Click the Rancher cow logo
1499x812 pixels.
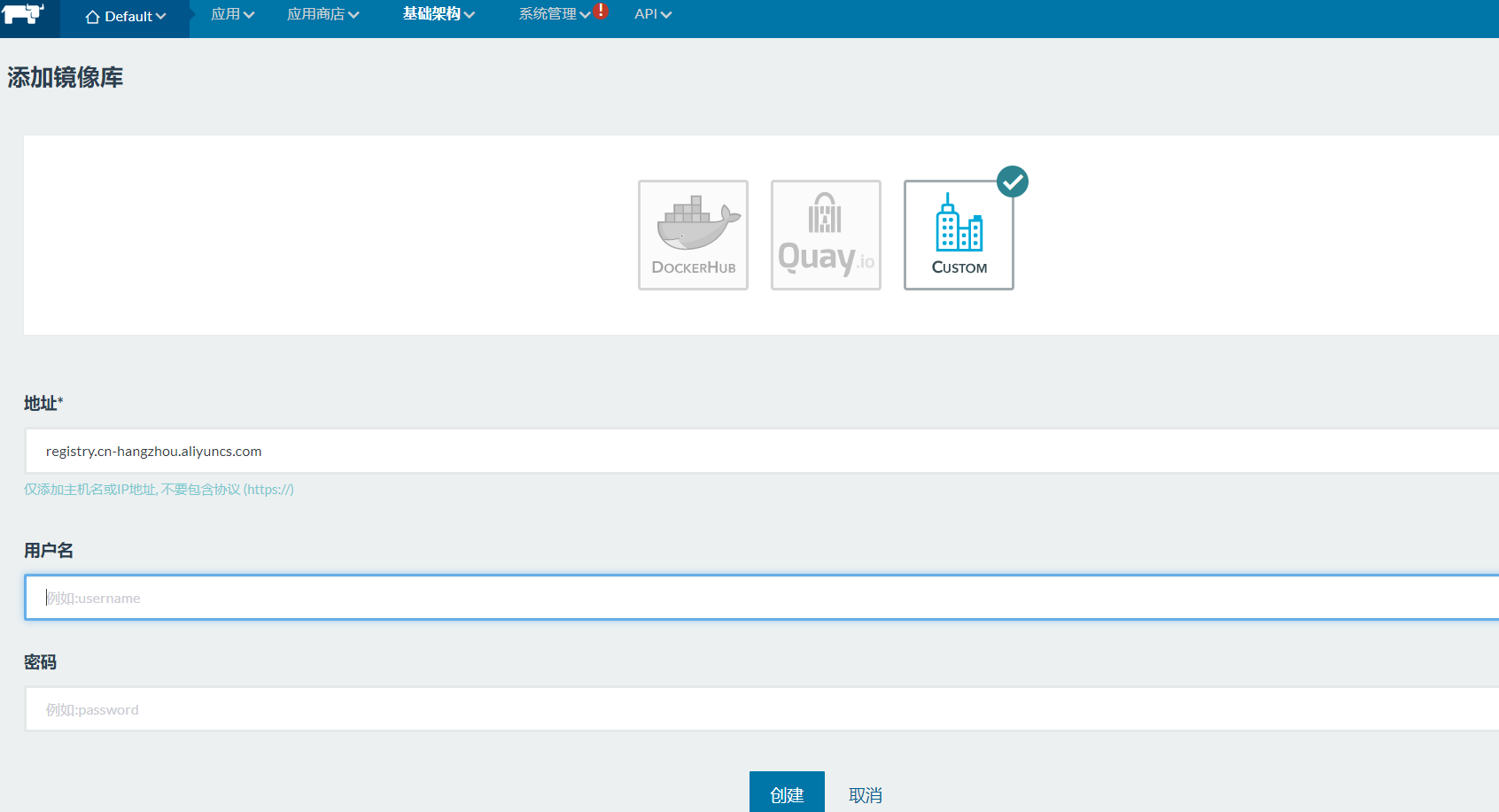click(x=24, y=12)
